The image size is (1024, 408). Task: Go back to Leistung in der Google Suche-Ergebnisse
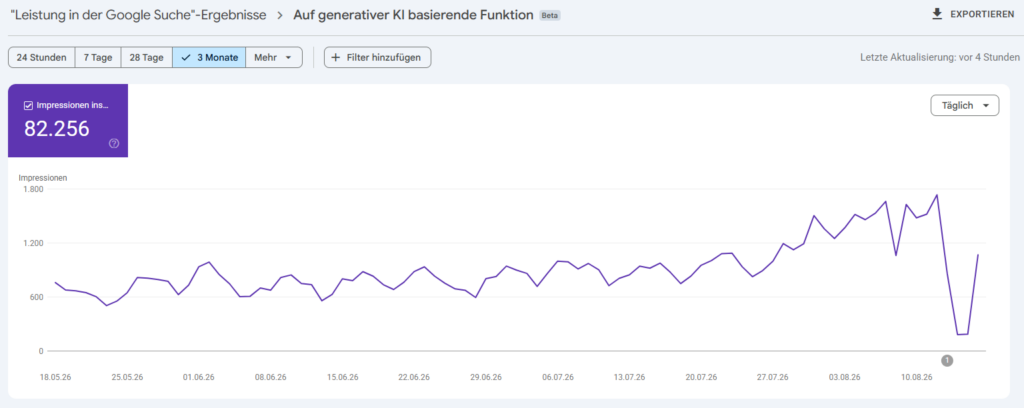[x=138, y=15]
